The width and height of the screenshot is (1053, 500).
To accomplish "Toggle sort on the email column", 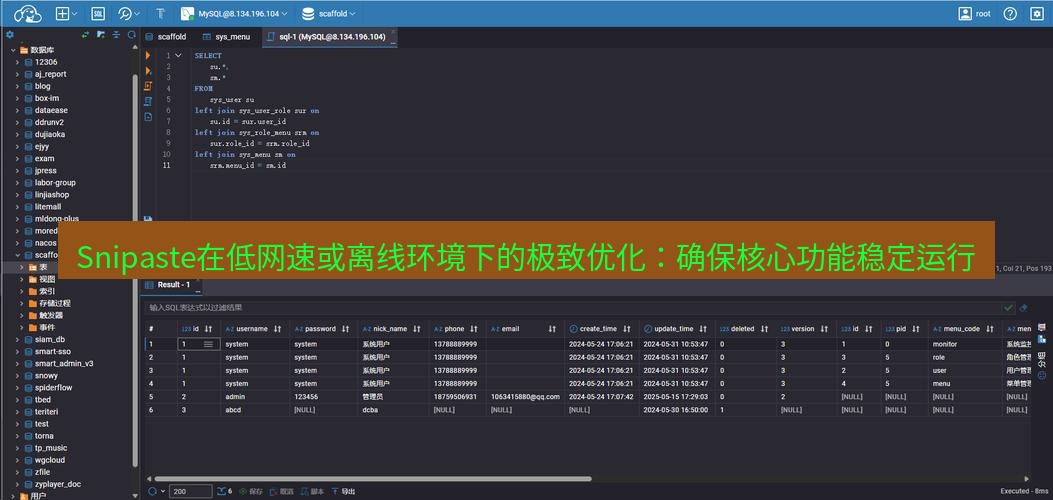I will (x=552, y=329).
